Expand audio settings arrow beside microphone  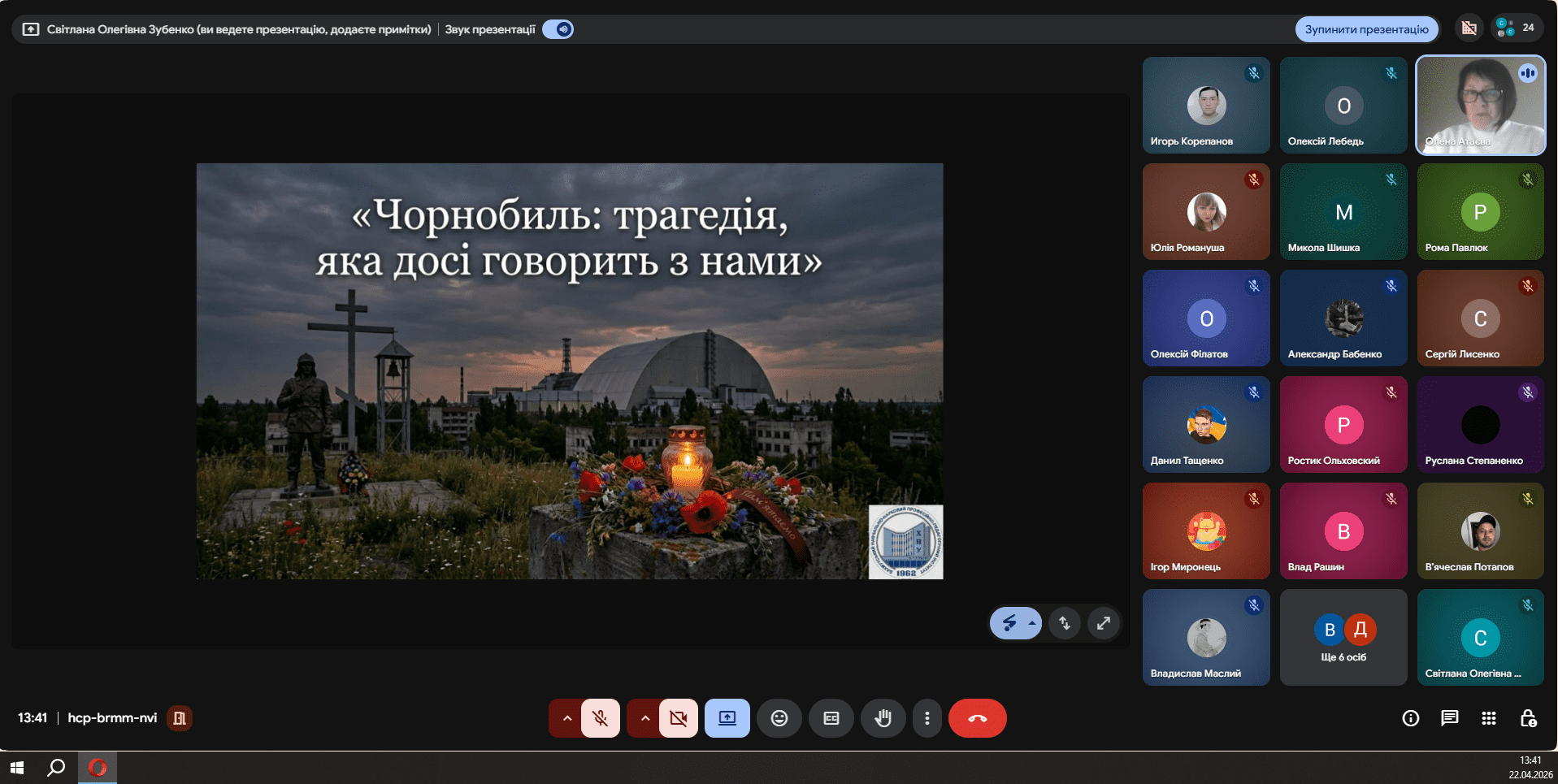(566, 718)
